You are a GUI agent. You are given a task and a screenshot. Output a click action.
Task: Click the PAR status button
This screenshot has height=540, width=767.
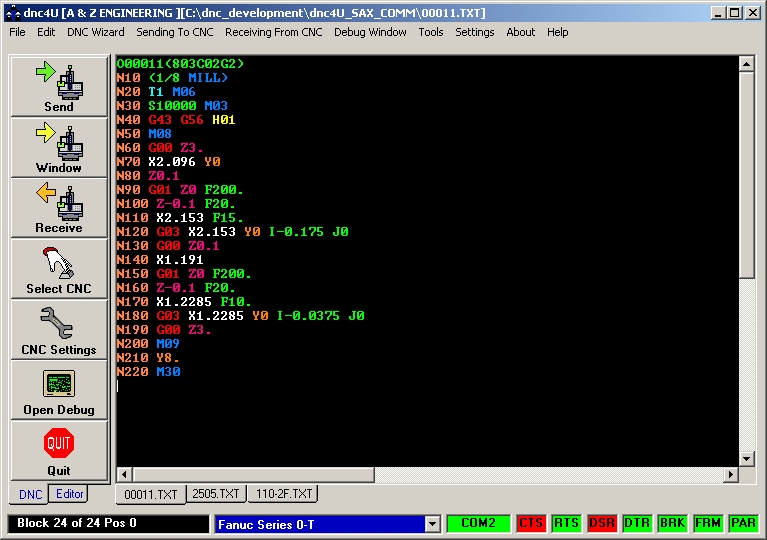coord(743,523)
